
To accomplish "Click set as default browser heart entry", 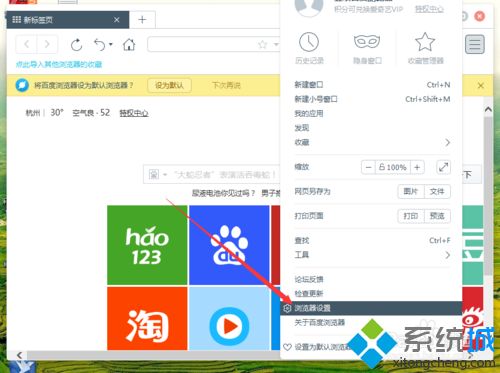I will [x=317, y=347].
